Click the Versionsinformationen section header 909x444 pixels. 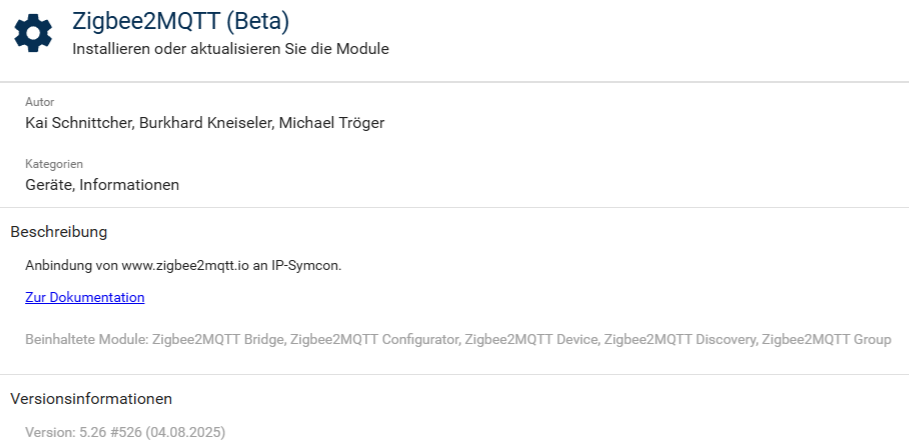[x=91, y=398]
